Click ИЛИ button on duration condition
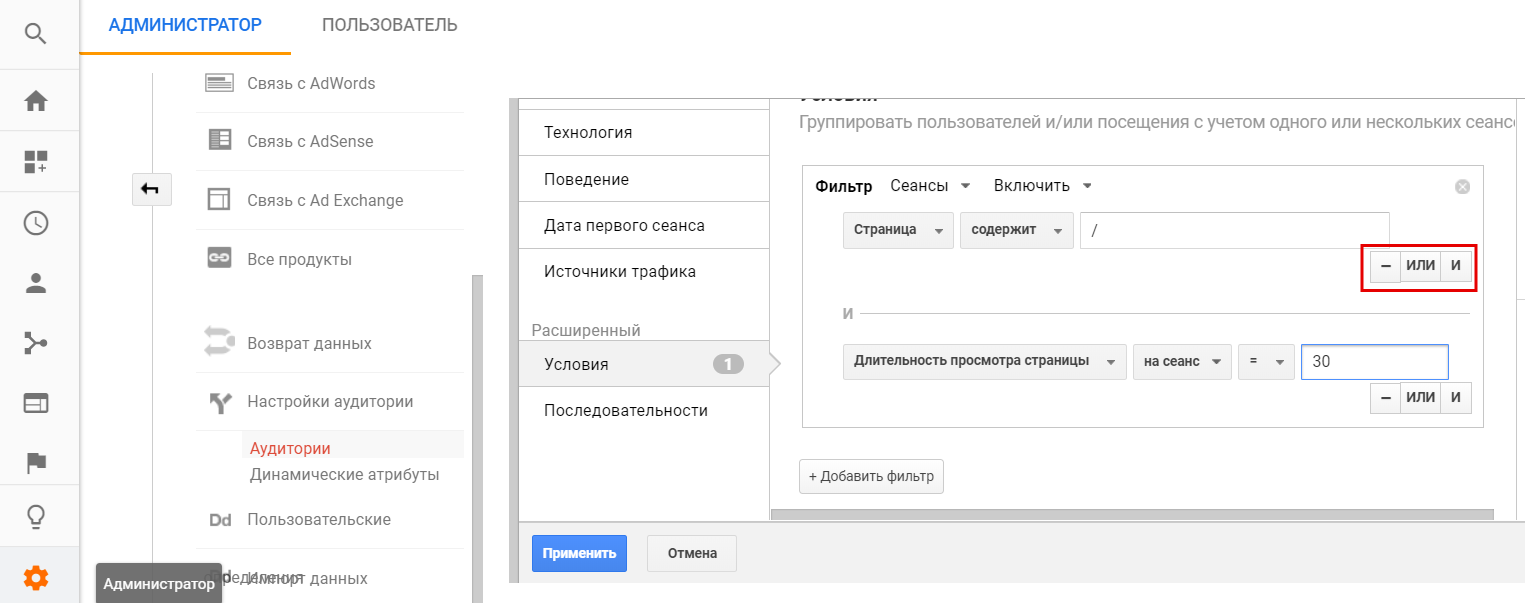This screenshot has width=1525, height=603. click(1420, 397)
